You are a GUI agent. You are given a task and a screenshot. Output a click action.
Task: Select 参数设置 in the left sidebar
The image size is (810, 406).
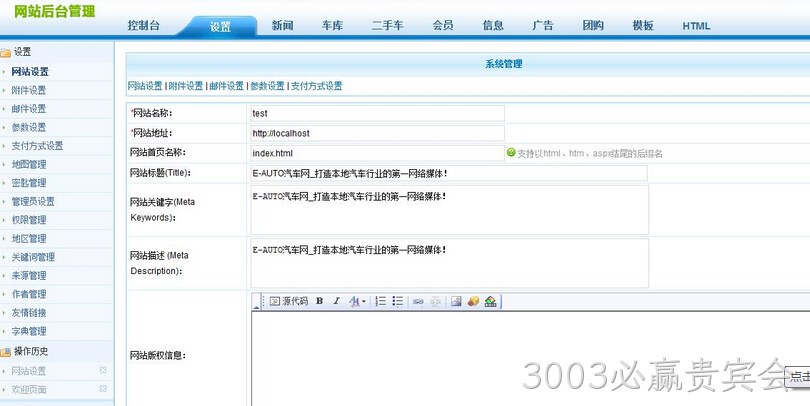(29, 128)
